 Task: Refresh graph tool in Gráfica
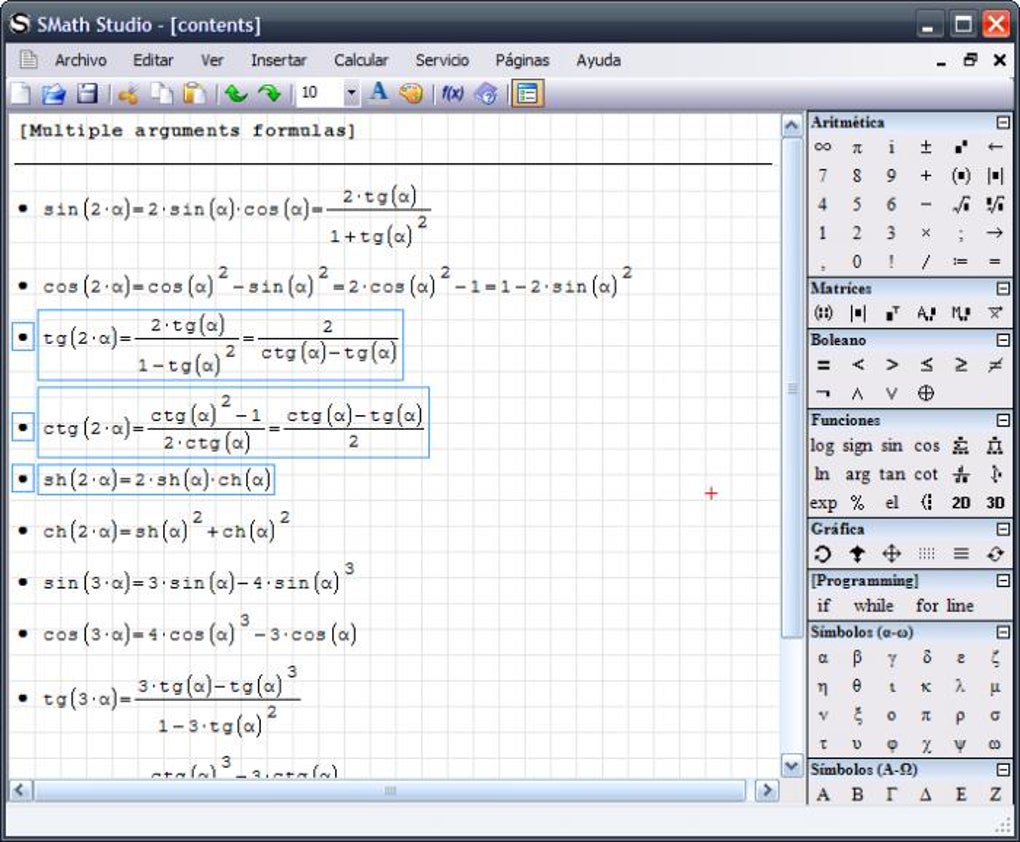[995, 554]
